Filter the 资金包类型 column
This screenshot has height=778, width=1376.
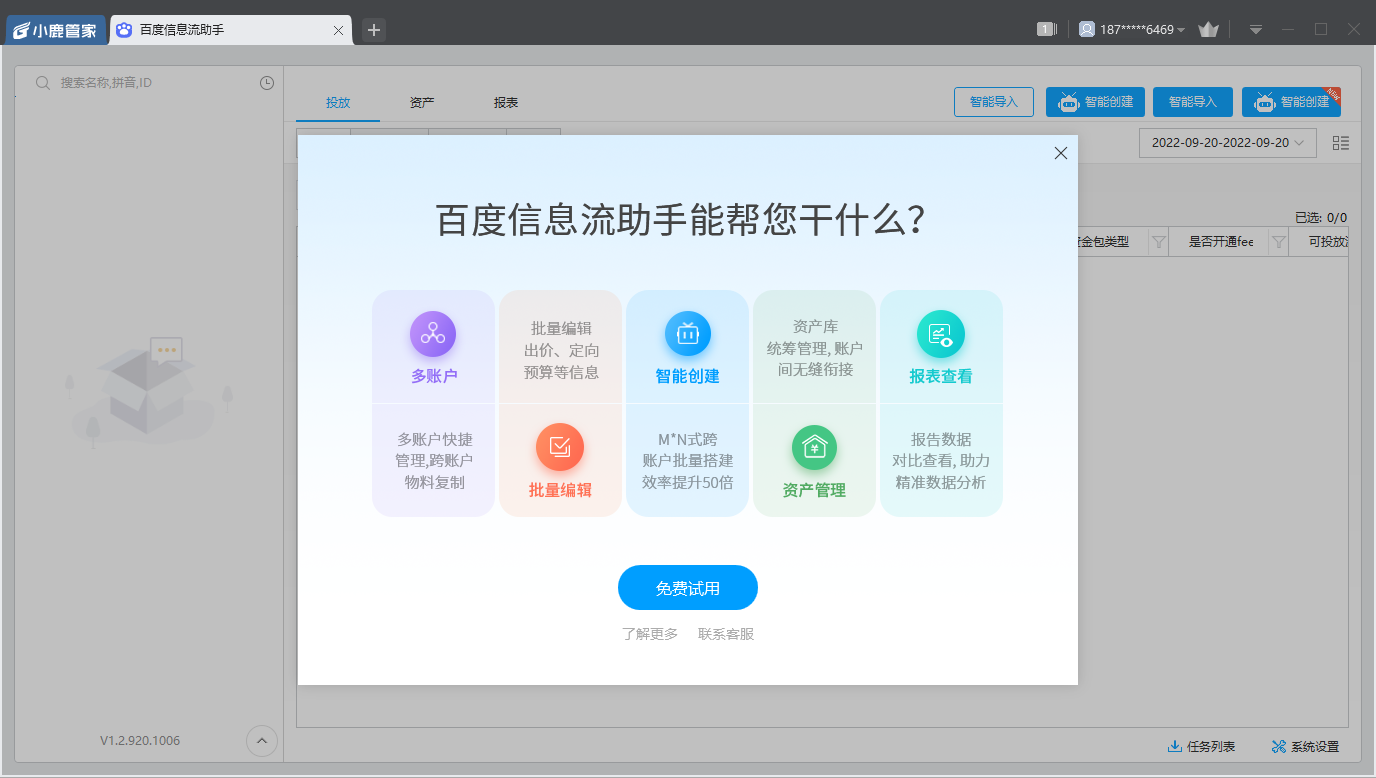tap(1158, 242)
